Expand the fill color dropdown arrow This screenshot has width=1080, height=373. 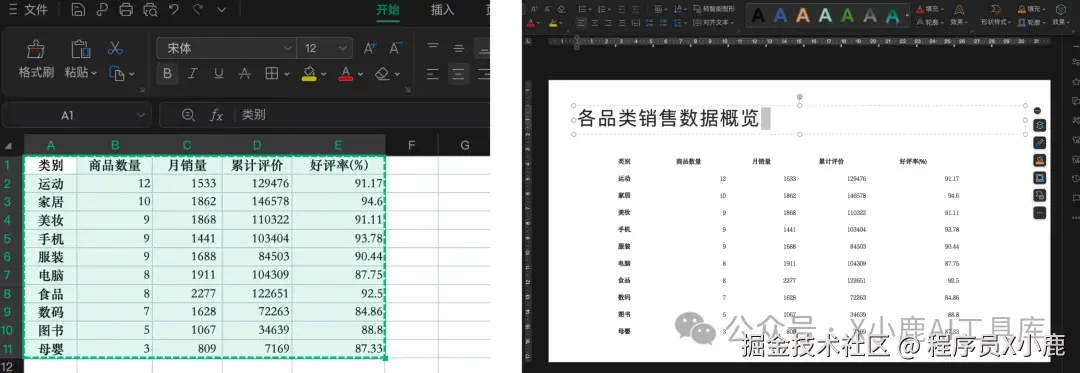(x=324, y=74)
